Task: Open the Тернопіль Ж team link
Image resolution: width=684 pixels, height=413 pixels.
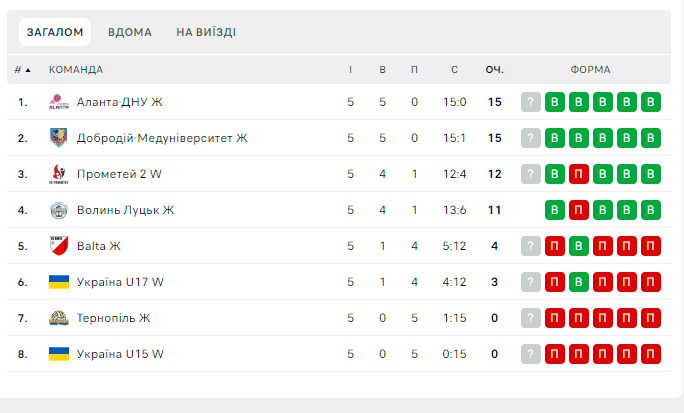Action: point(113,318)
